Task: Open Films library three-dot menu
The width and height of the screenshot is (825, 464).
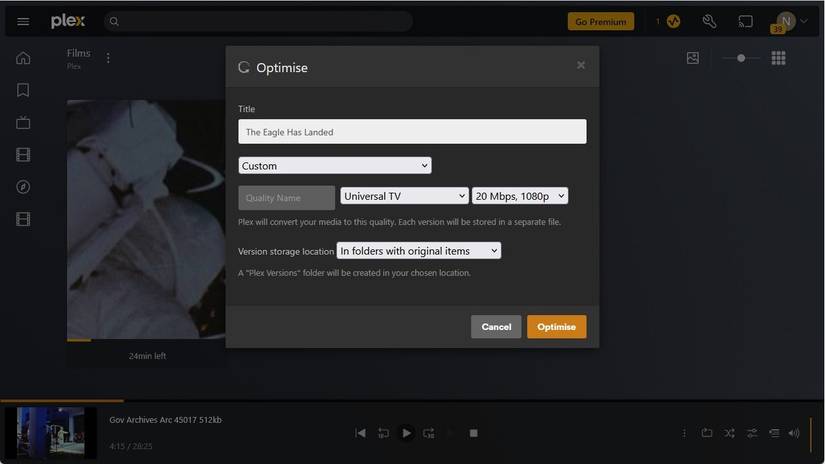Action: tap(108, 58)
